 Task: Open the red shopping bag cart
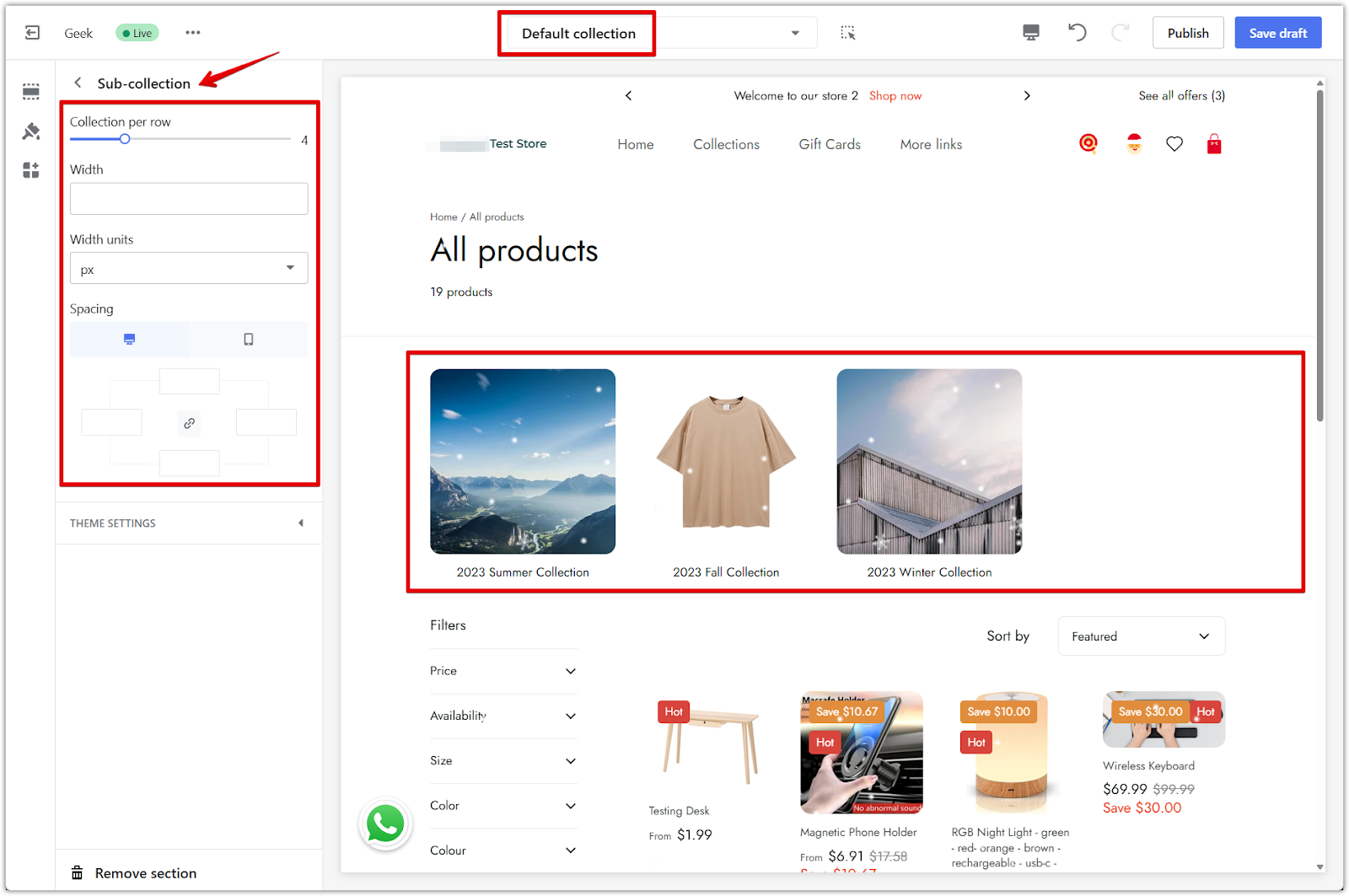coord(1214,143)
